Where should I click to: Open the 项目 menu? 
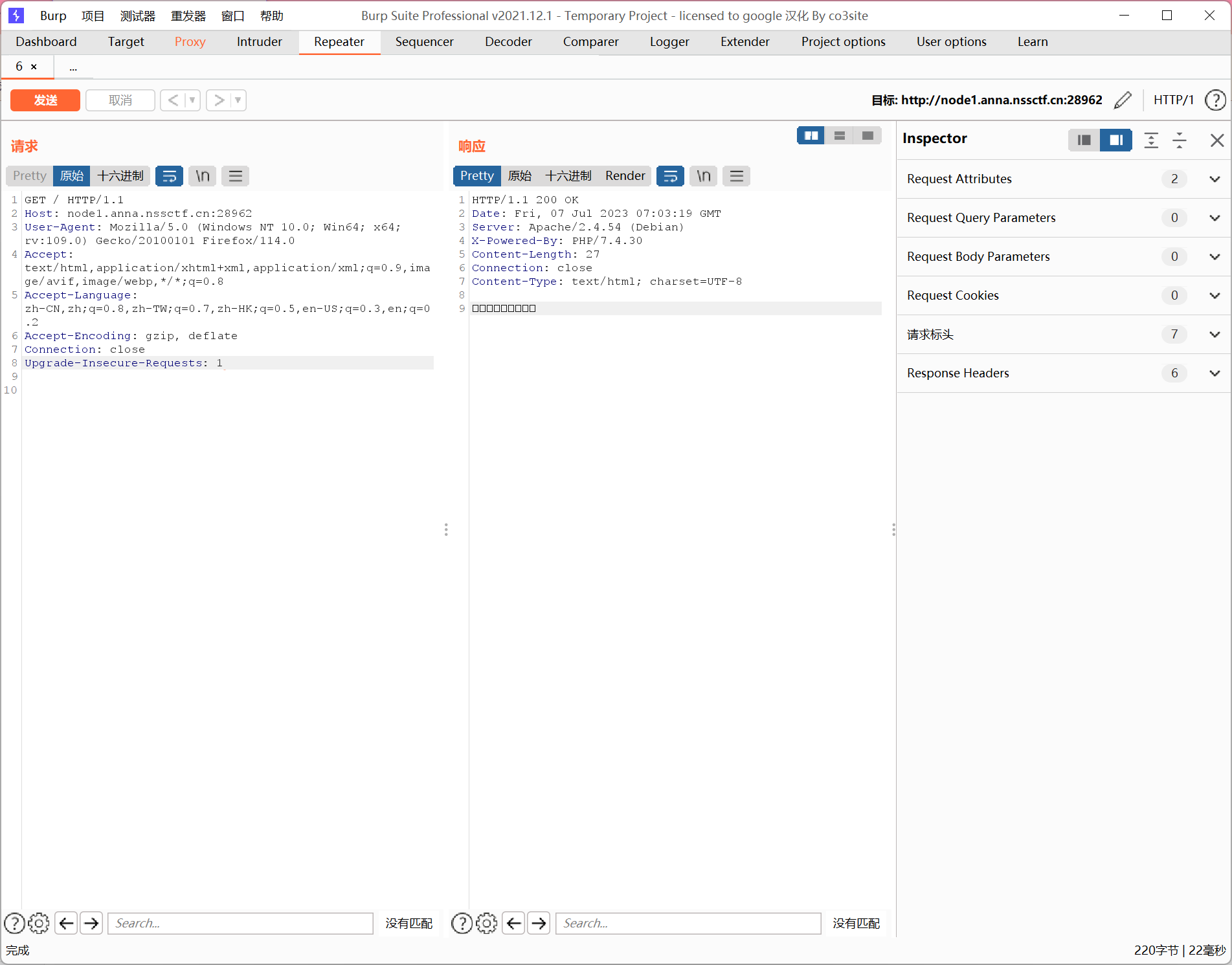click(x=93, y=16)
